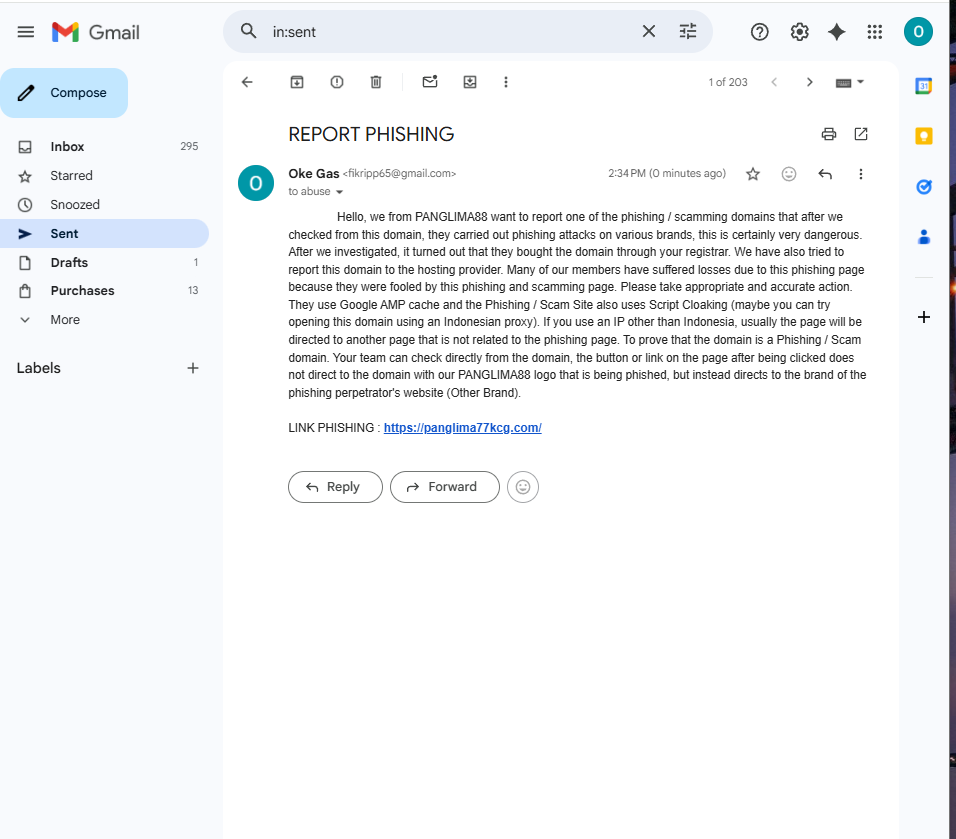Click the '2:34 PM (0 minutes ago)' timestamp

pyautogui.click(x=667, y=174)
